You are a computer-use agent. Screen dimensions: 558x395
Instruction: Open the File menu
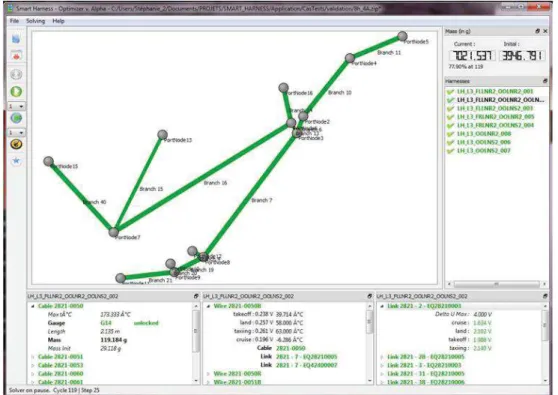pyautogui.click(x=14, y=21)
